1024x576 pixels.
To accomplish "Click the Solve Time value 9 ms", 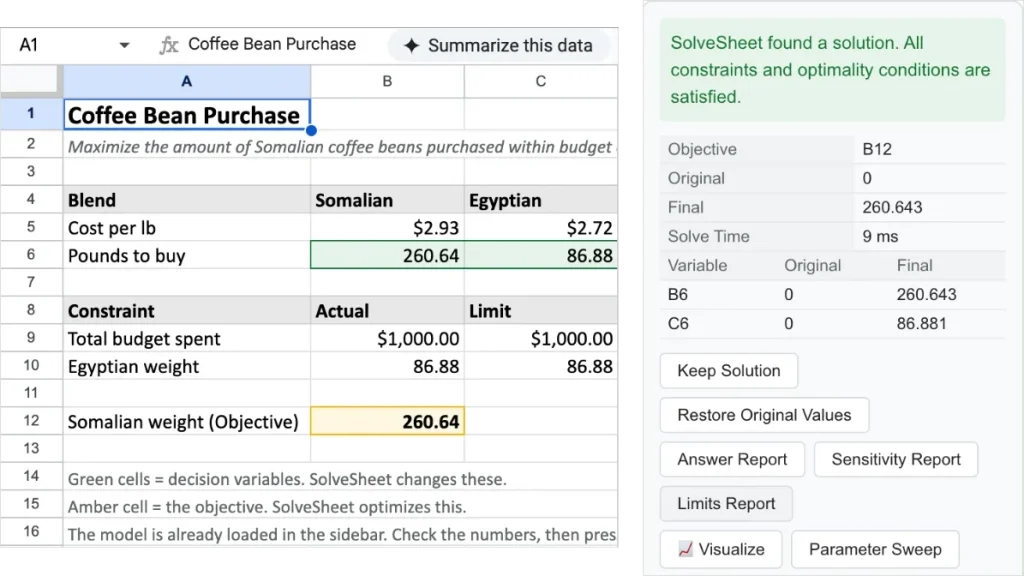I will point(880,236).
